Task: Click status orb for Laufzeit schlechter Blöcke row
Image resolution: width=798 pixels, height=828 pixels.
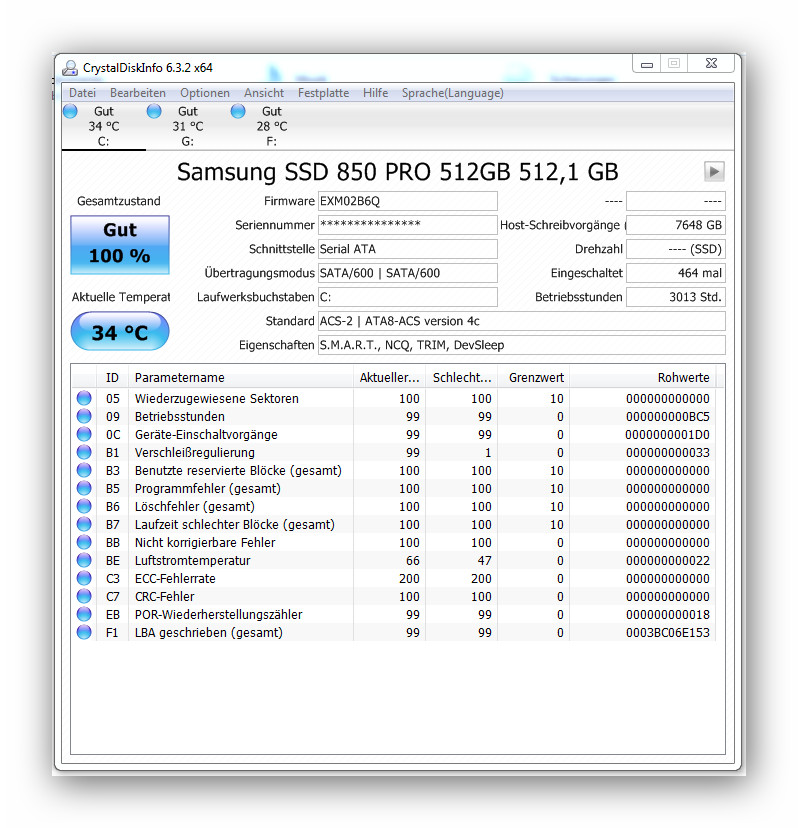Action: coord(84,524)
